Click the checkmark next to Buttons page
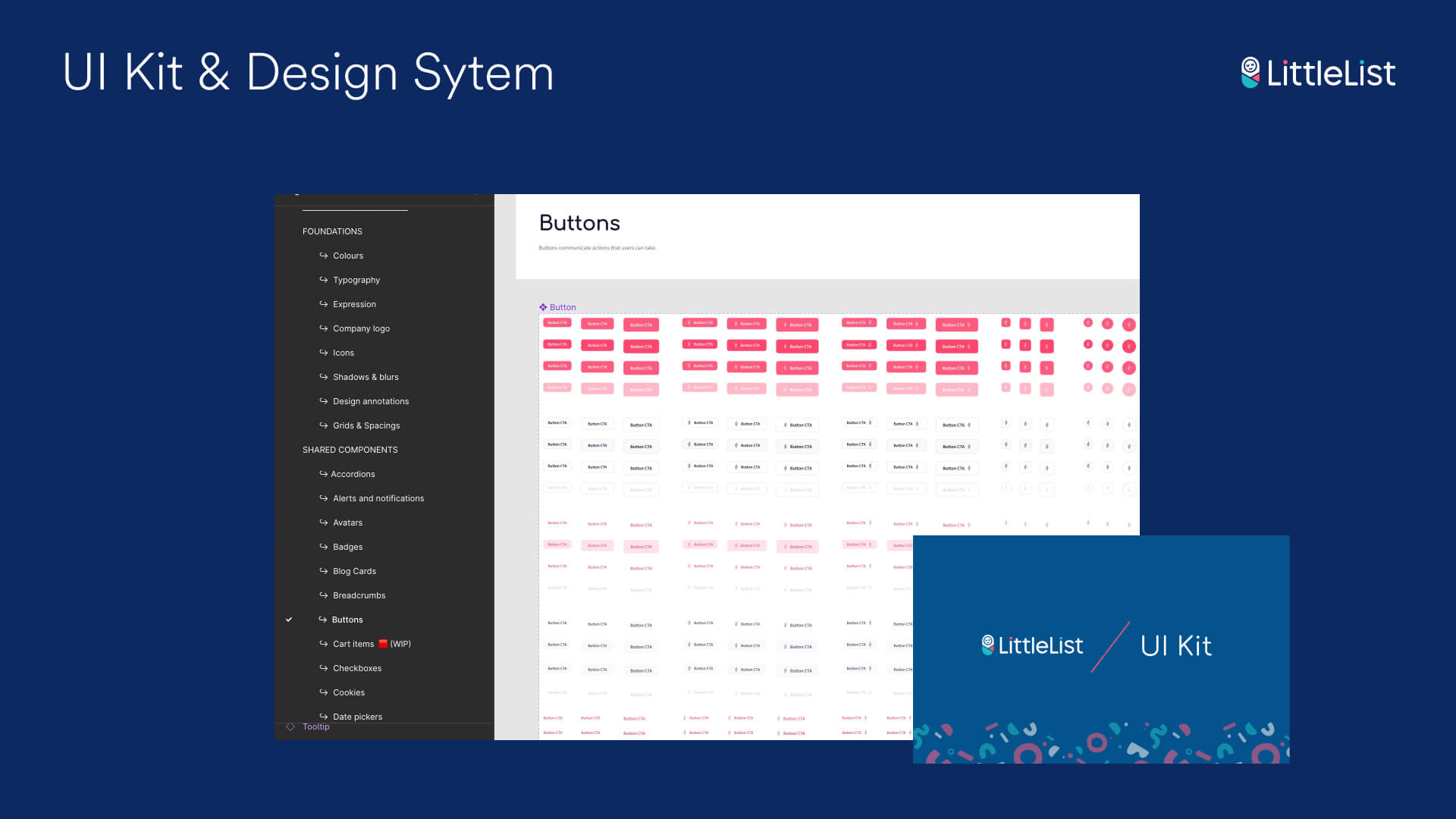The height and width of the screenshot is (819, 1456). point(289,620)
